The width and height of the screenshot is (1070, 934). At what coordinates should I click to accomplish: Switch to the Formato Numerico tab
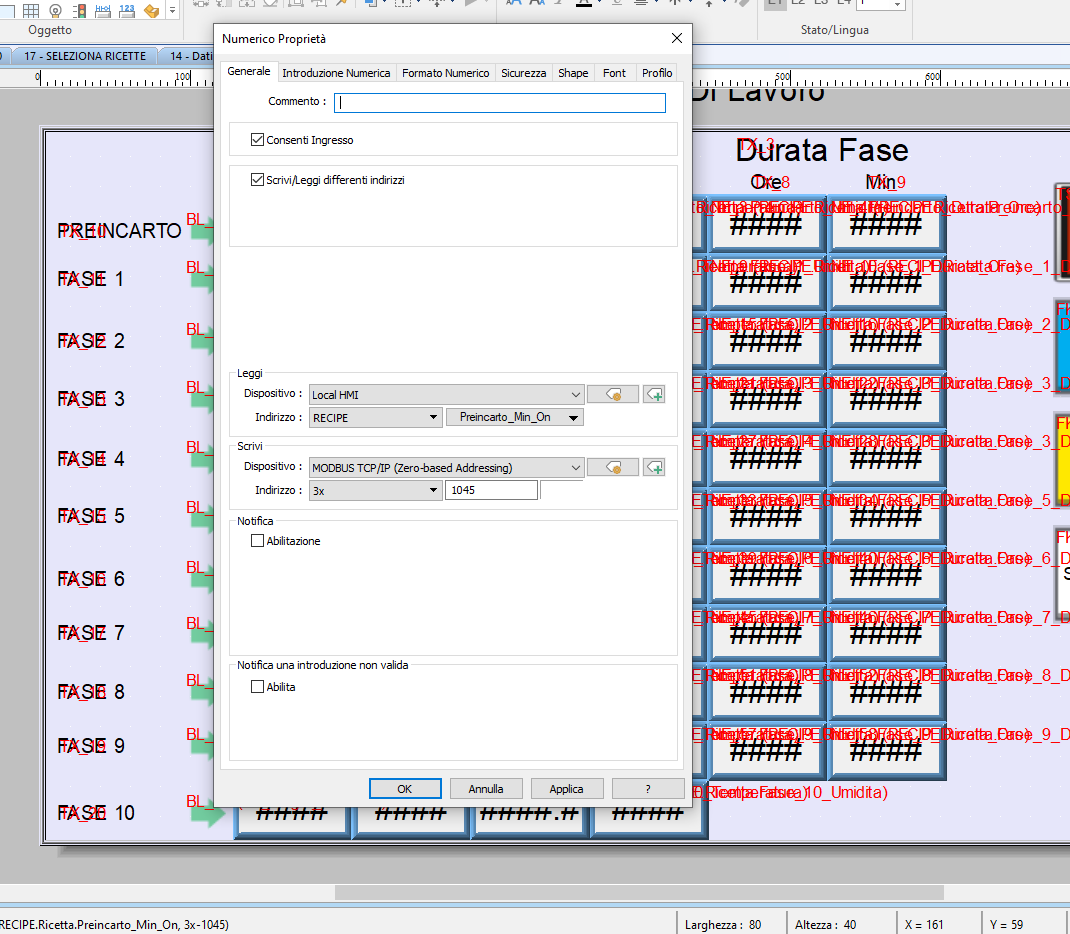(x=446, y=73)
